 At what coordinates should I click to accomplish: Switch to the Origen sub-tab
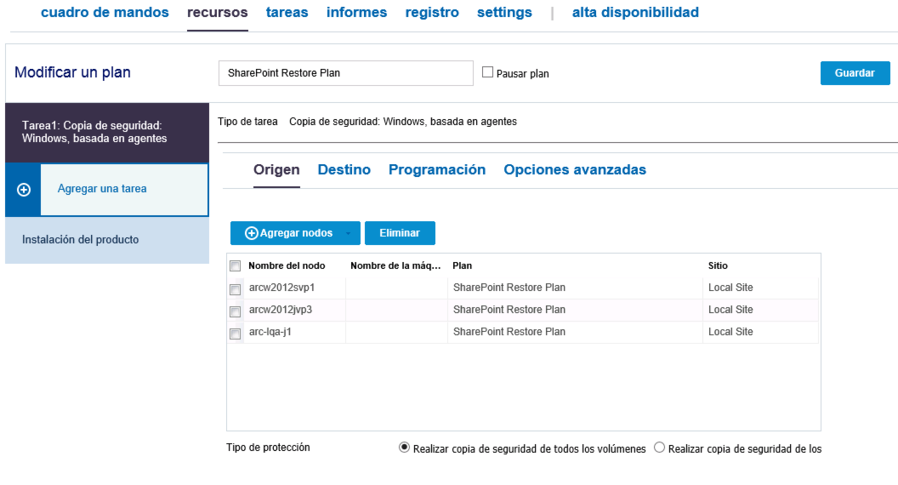coord(277,169)
